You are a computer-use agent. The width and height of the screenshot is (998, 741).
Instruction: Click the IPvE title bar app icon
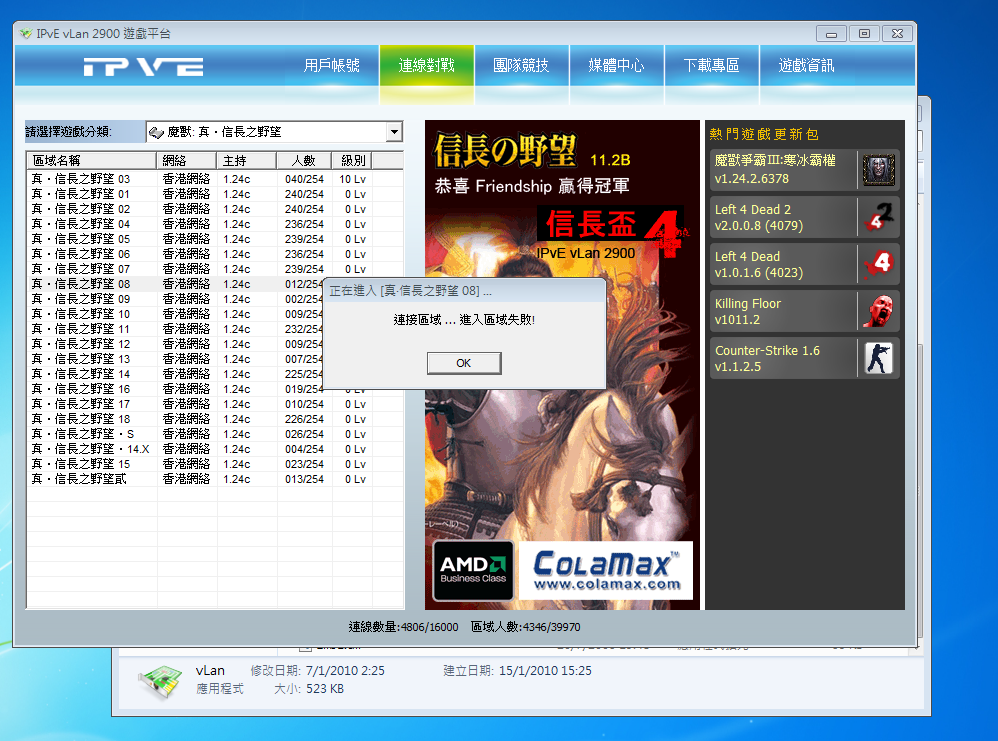[x=25, y=33]
